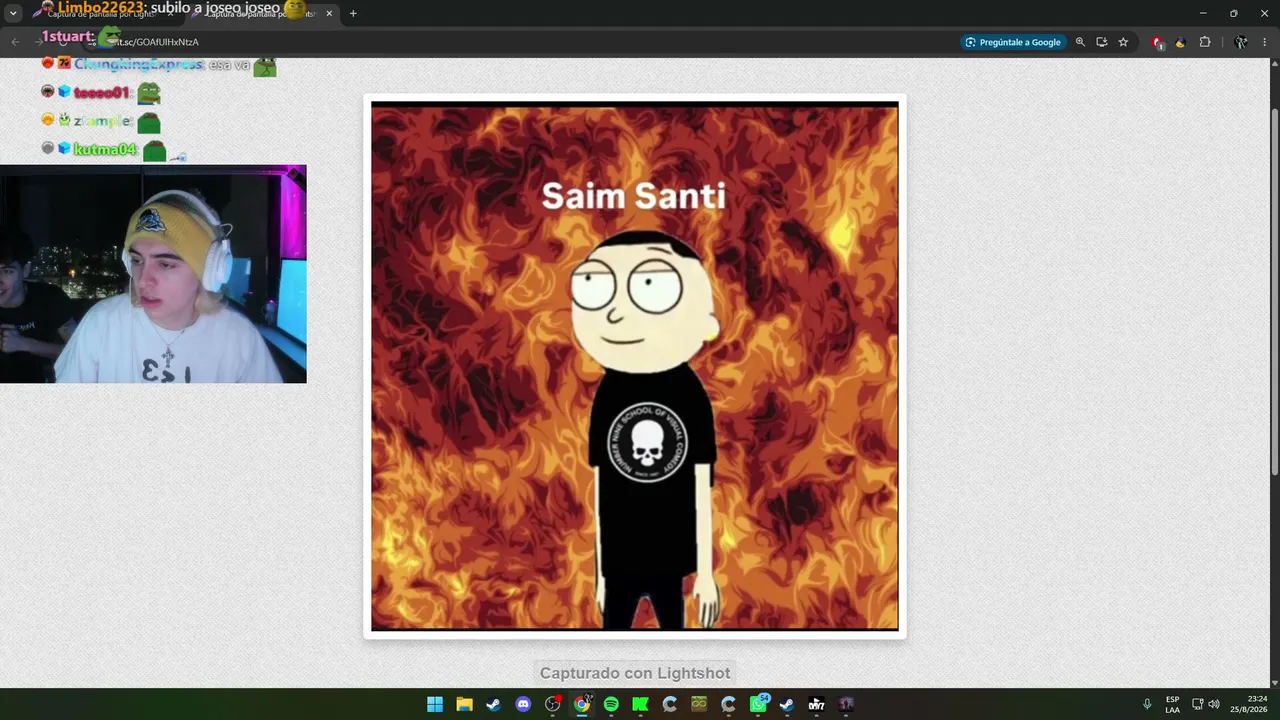Image resolution: width=1280 pixels, height=720 pixels.
Task: Click the microphone icon in system tray
Action: [x=1147, y=704]
